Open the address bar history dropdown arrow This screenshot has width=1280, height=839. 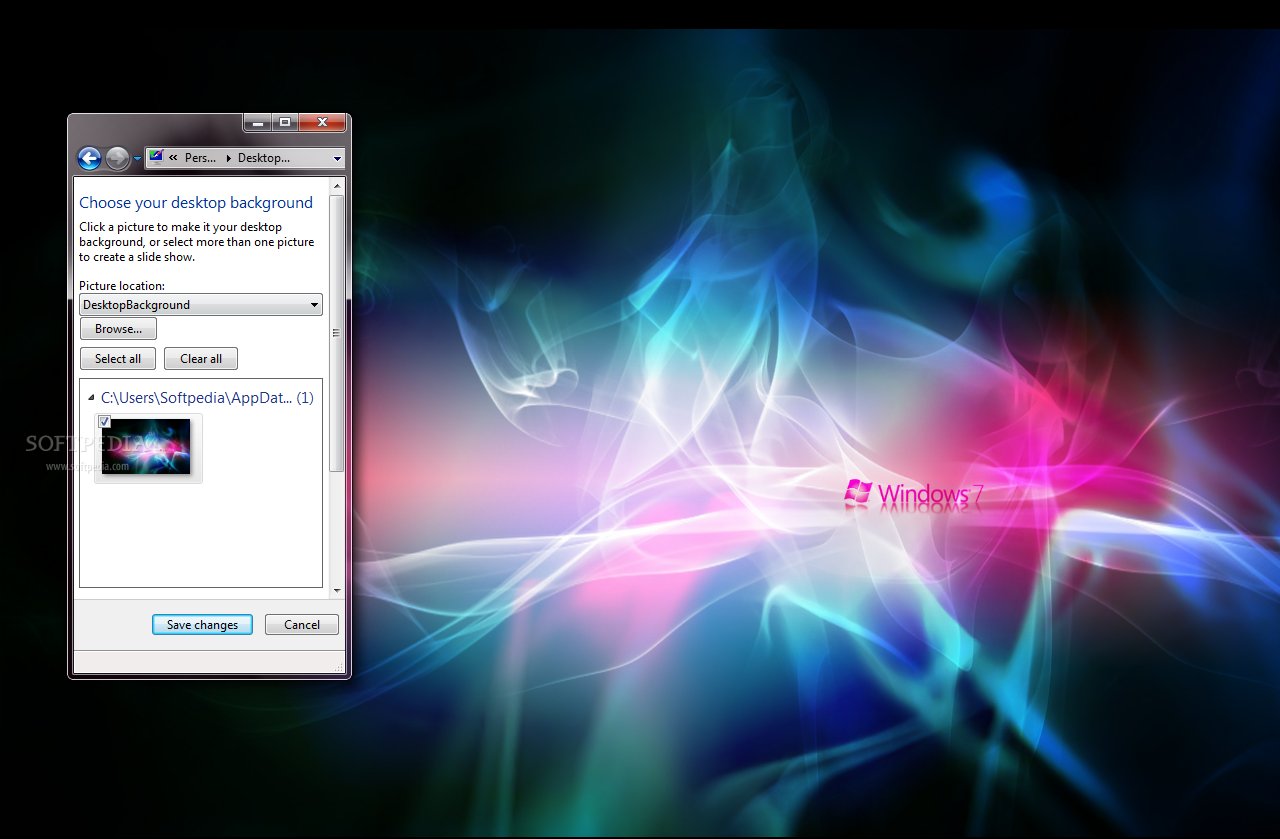pos(337,158)
